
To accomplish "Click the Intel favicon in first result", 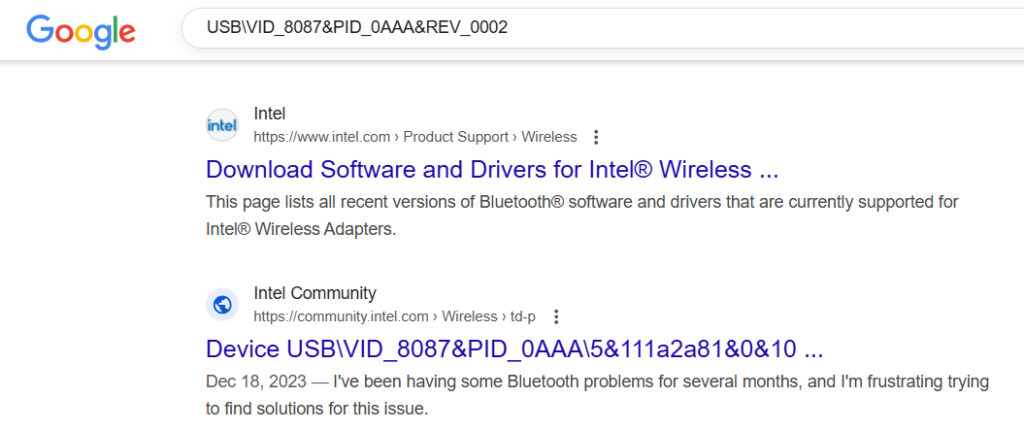I will click(x=222, y=125).
